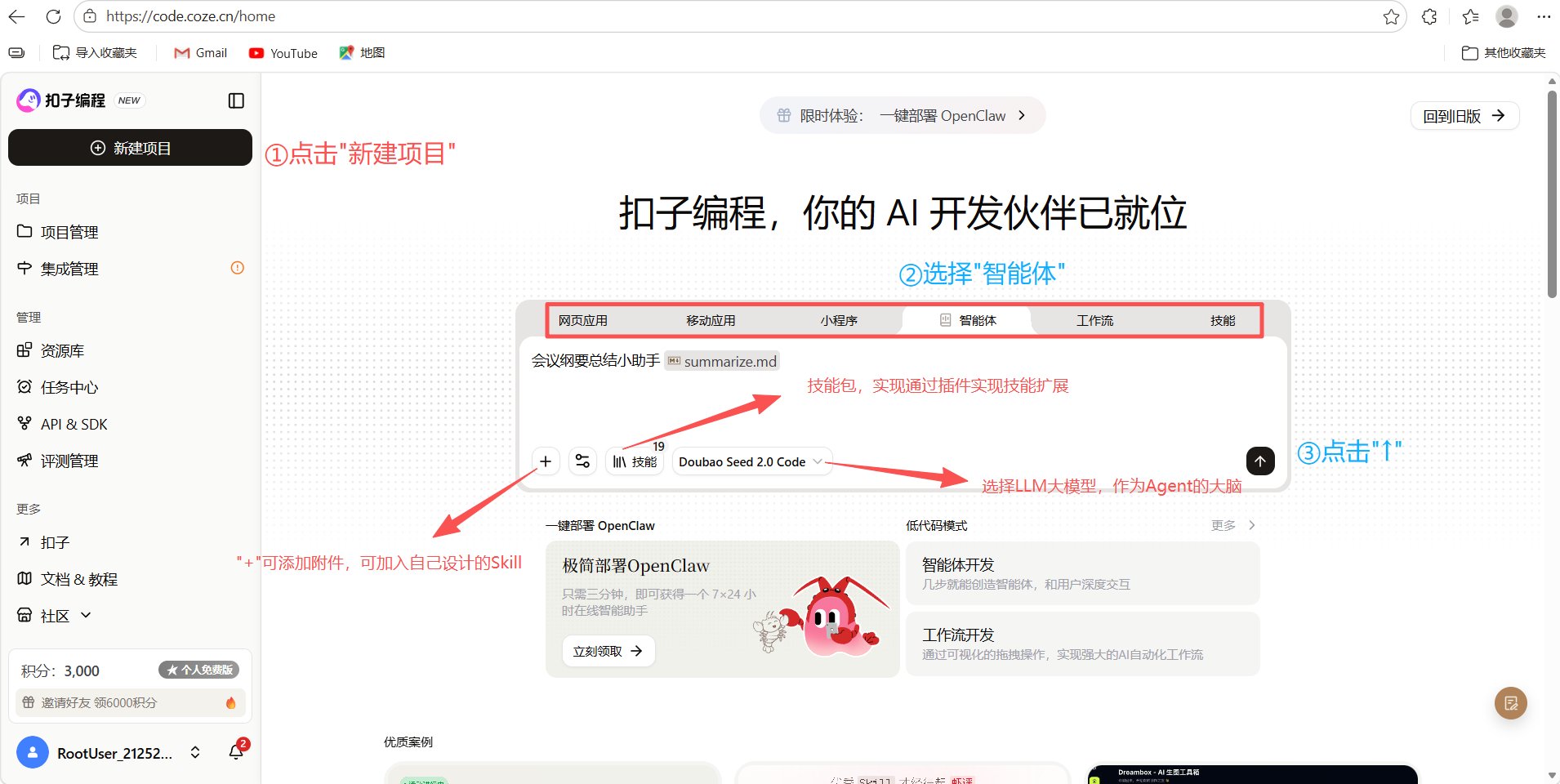Click the summarize.md attachment chip
Image resolution: width=1560 pixels, height=784 pixels.
722,361
